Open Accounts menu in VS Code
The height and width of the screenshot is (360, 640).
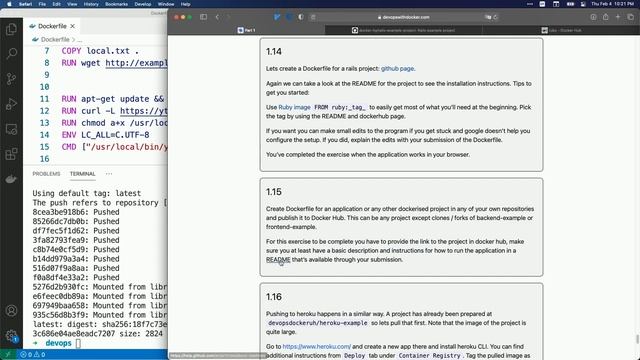click(x=11, y=311)
